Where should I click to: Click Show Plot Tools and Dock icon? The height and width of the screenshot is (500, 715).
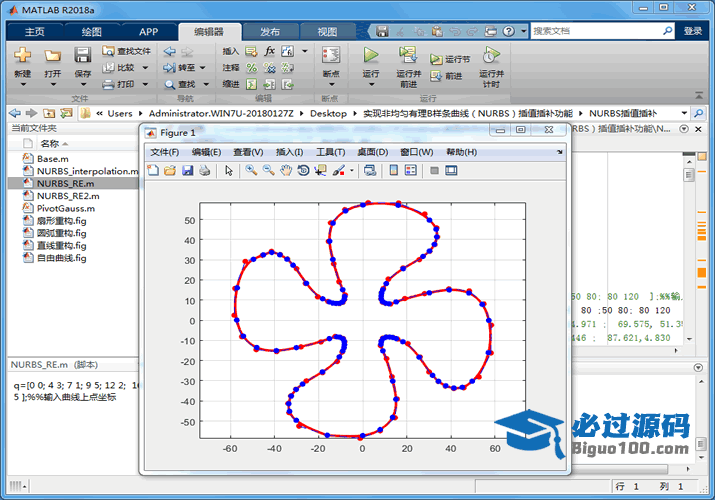coord(451,170)
